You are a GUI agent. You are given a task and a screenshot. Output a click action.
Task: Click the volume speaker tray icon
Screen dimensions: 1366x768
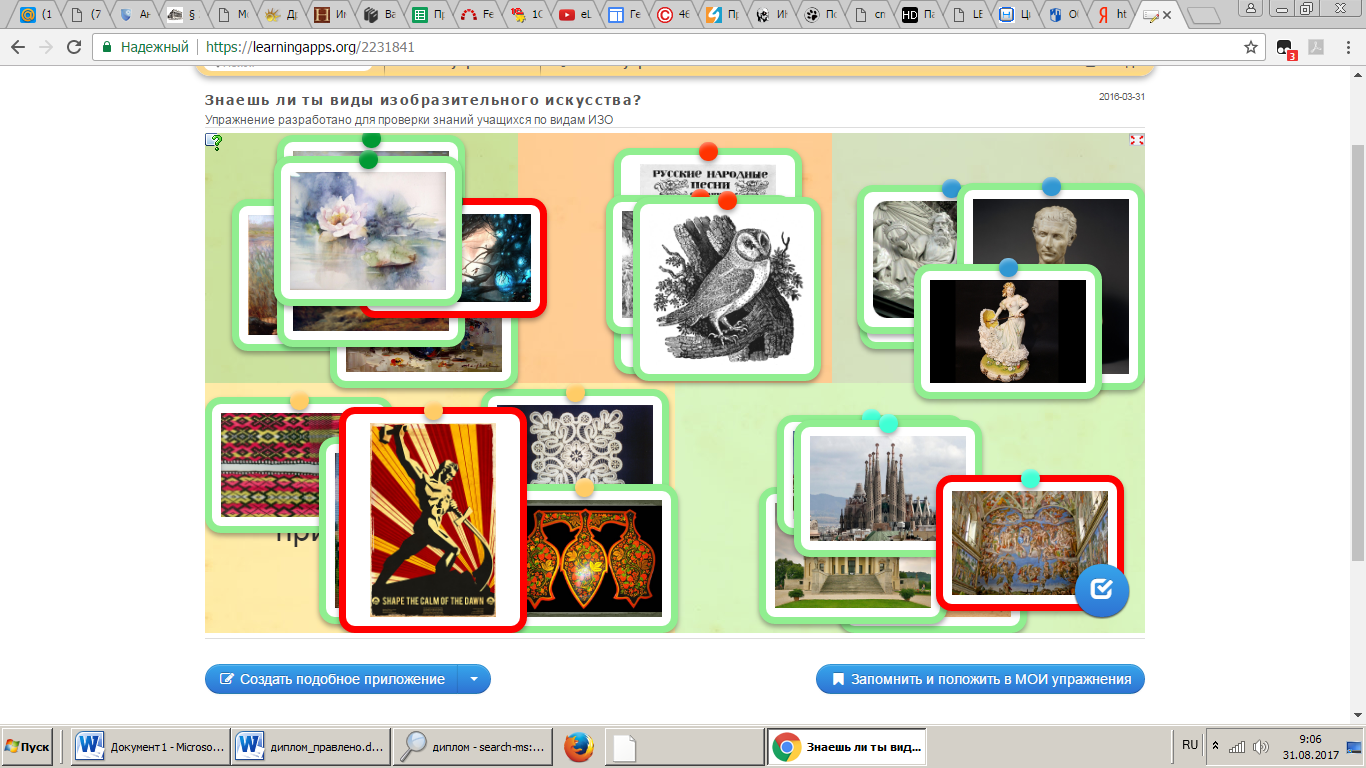click(x=1260, y=746)
